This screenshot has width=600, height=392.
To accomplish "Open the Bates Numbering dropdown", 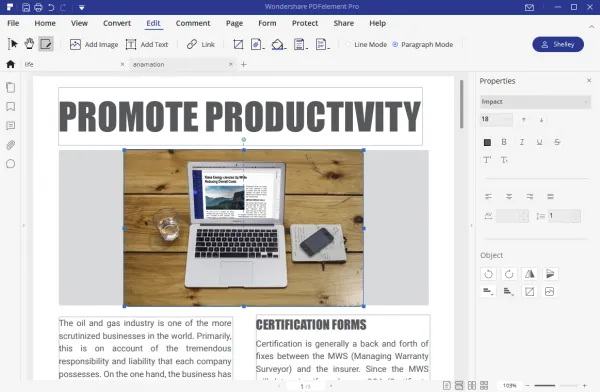I will point(322,44).
